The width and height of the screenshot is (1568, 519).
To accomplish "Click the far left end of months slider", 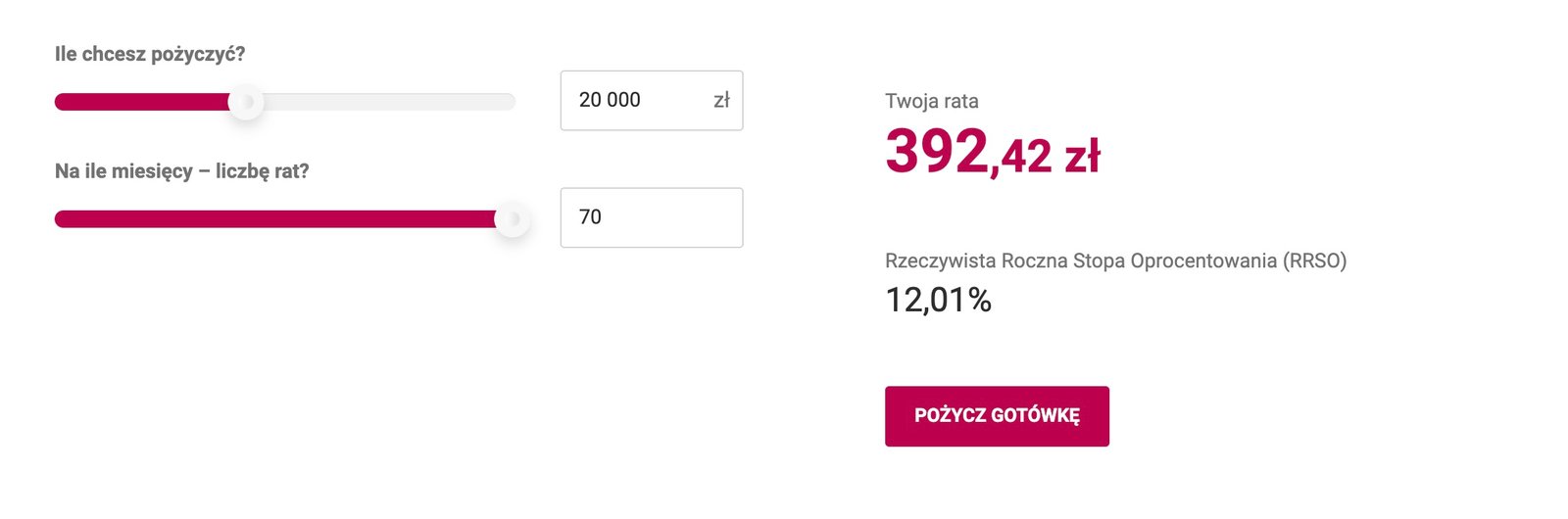I will [61, 218].
